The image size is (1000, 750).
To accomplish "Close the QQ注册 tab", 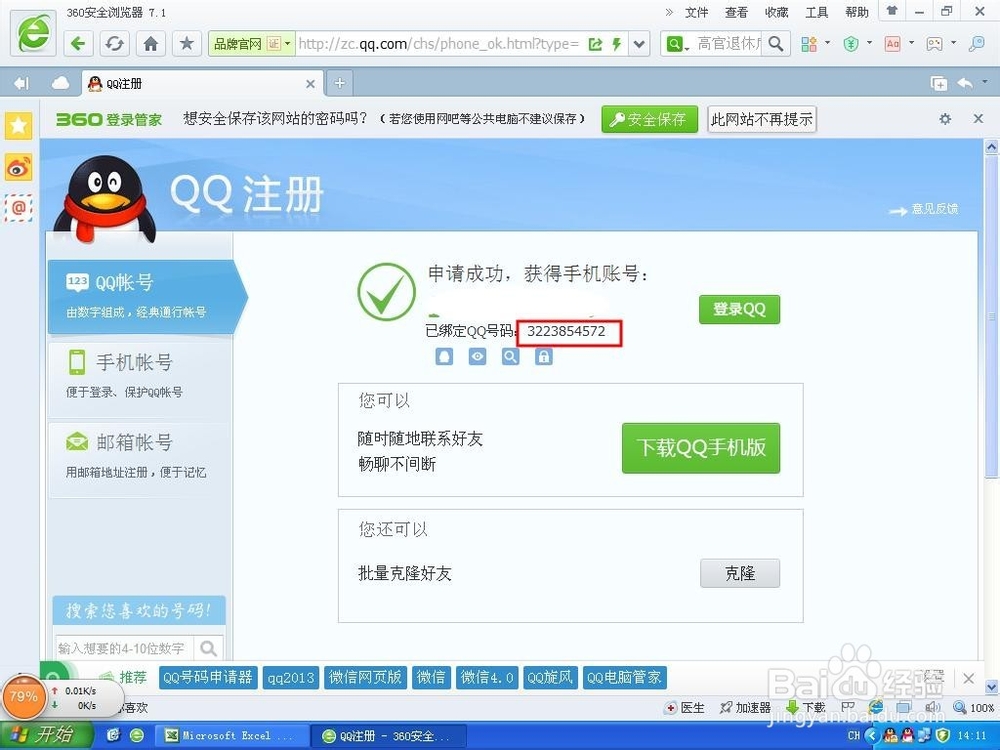I will 310,84.
